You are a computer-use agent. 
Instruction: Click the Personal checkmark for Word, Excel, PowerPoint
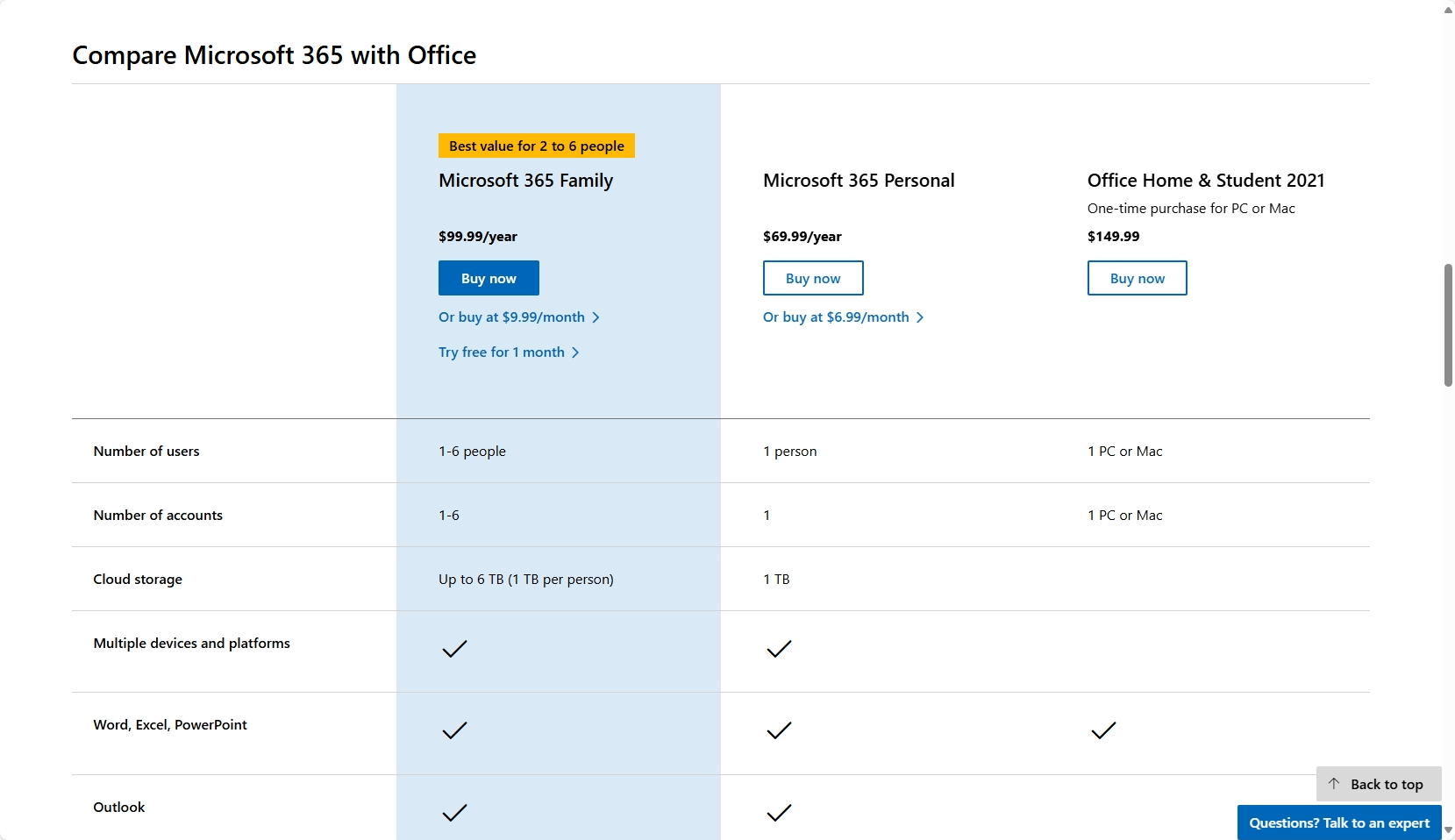779,730
